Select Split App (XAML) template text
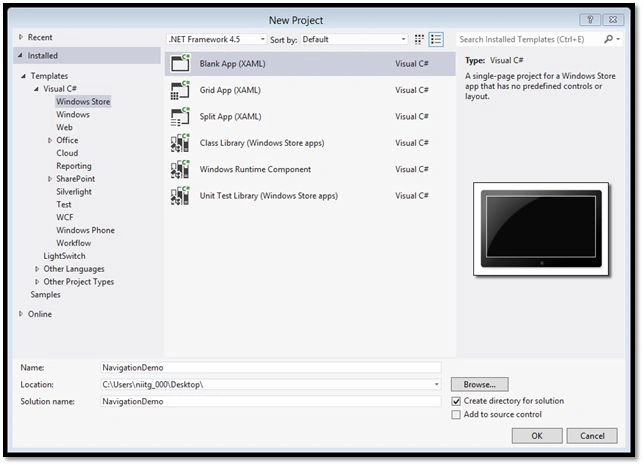 [x=230, y=117]
